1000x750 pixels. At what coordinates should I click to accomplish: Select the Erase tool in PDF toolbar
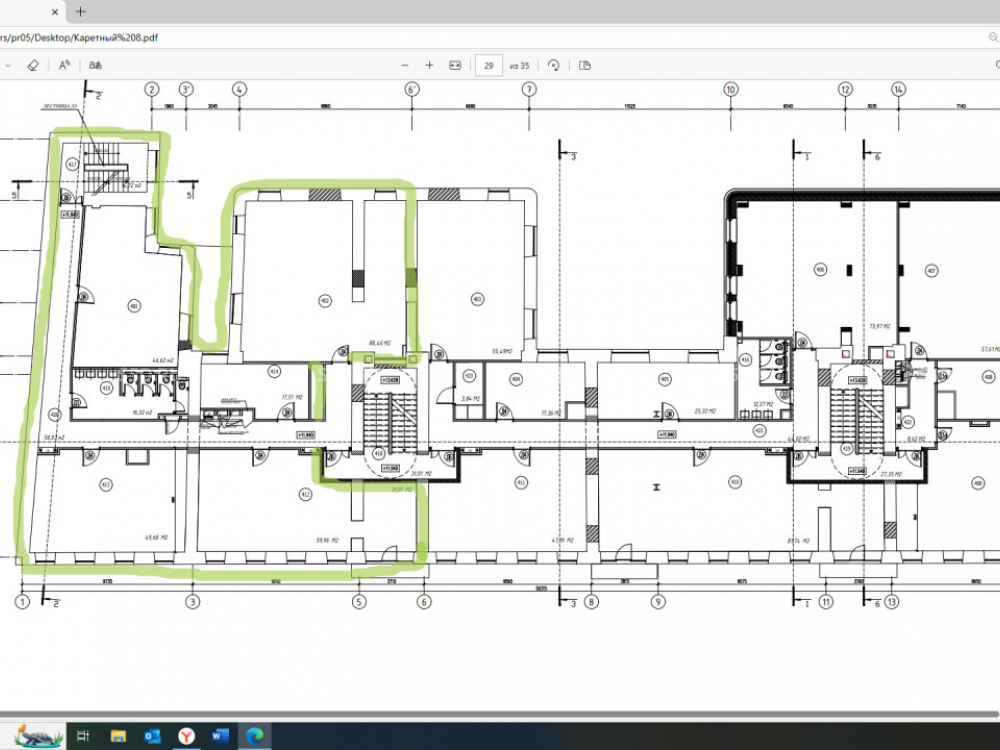point(32,65)
